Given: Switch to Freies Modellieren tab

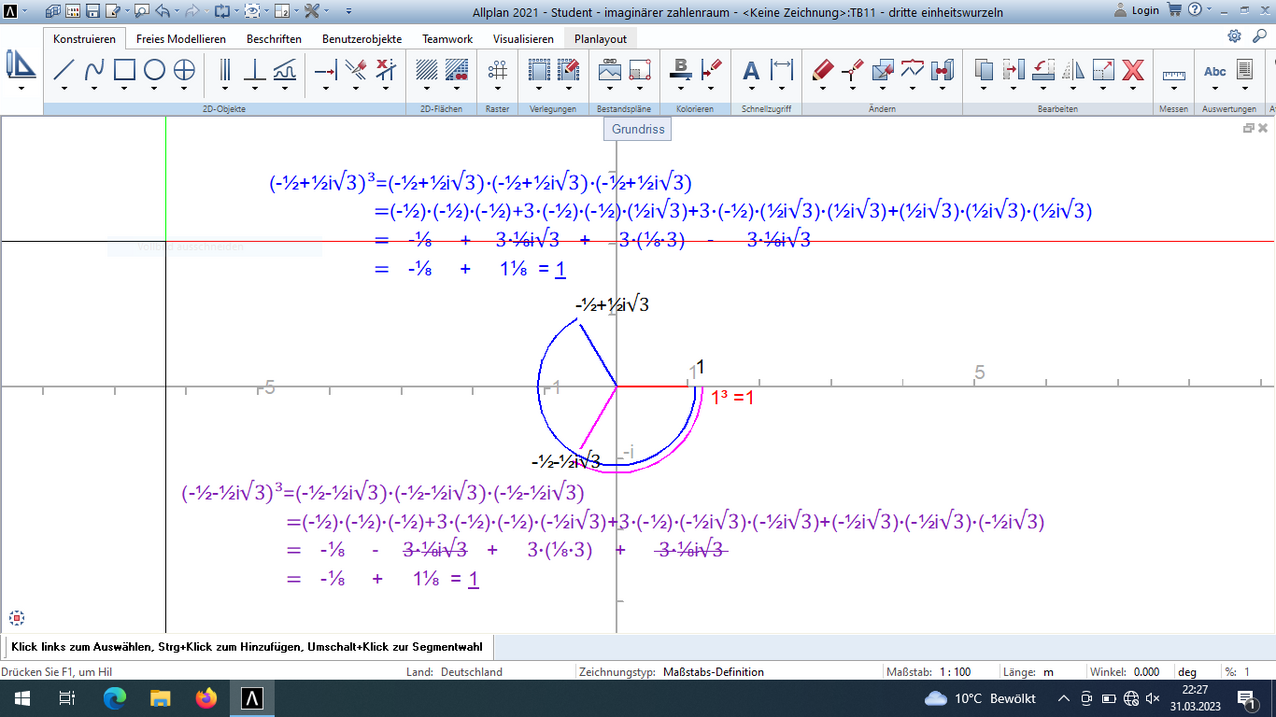Looking at the screenshot, I should pyautogui.click(x=181, y=39).
